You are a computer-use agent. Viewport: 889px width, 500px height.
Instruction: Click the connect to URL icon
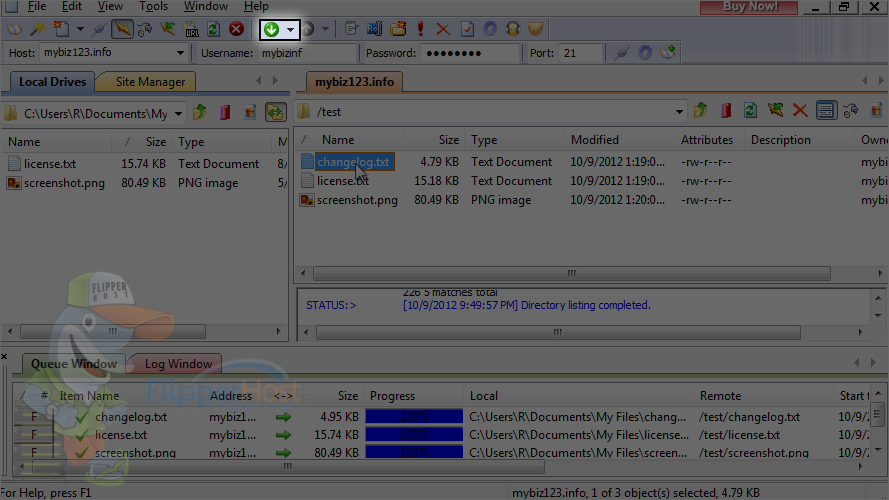pyautogui.click(x=192, y=29)
